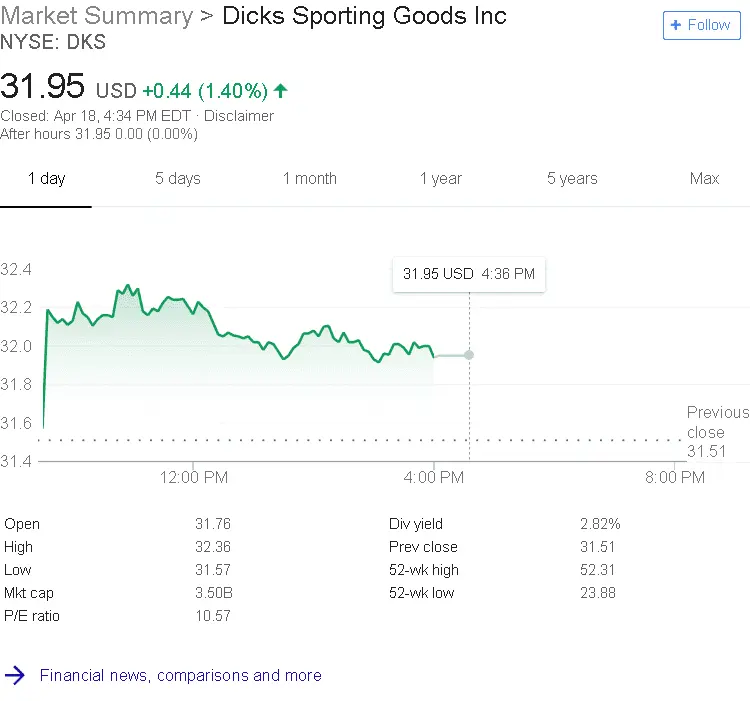Image resolution: width=750 pixels, height=701 pixels.
Task: Click the green up arrow icon
Action: pyautogui.click(x=281, y=91)
